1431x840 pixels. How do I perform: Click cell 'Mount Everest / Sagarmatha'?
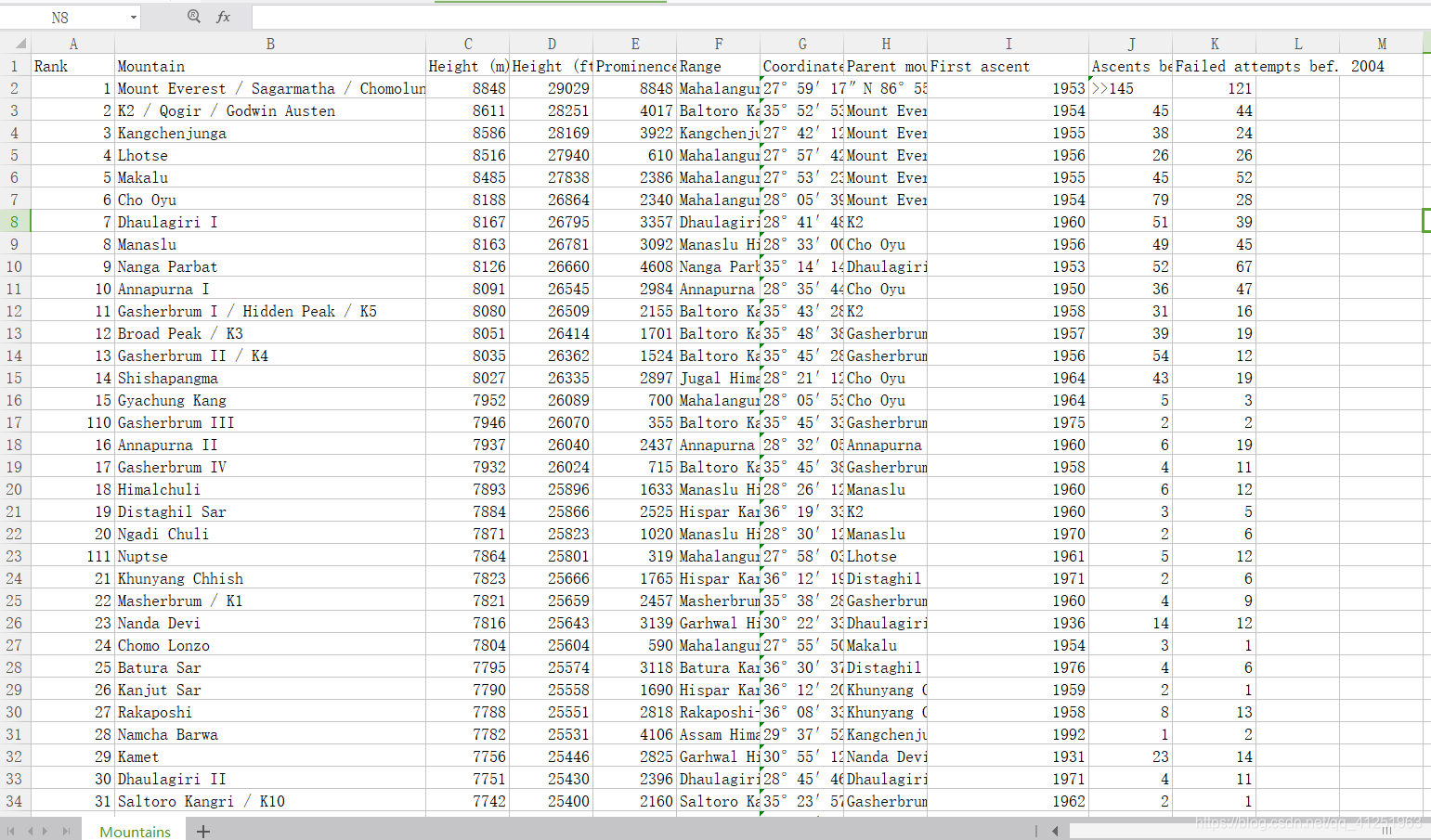point(270,88)
